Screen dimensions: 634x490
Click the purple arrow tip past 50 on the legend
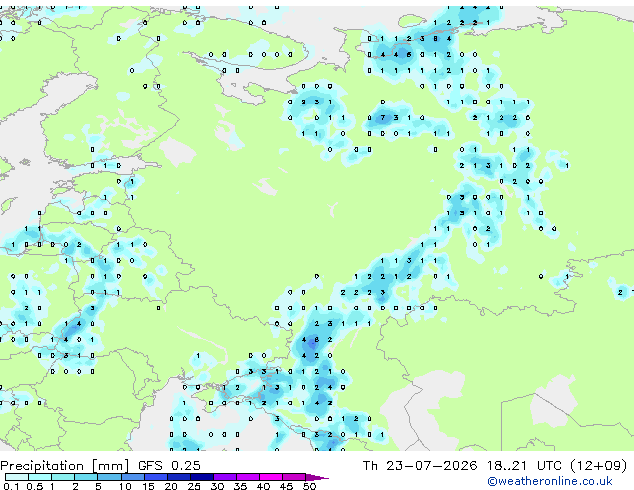[x=317, y=477]
